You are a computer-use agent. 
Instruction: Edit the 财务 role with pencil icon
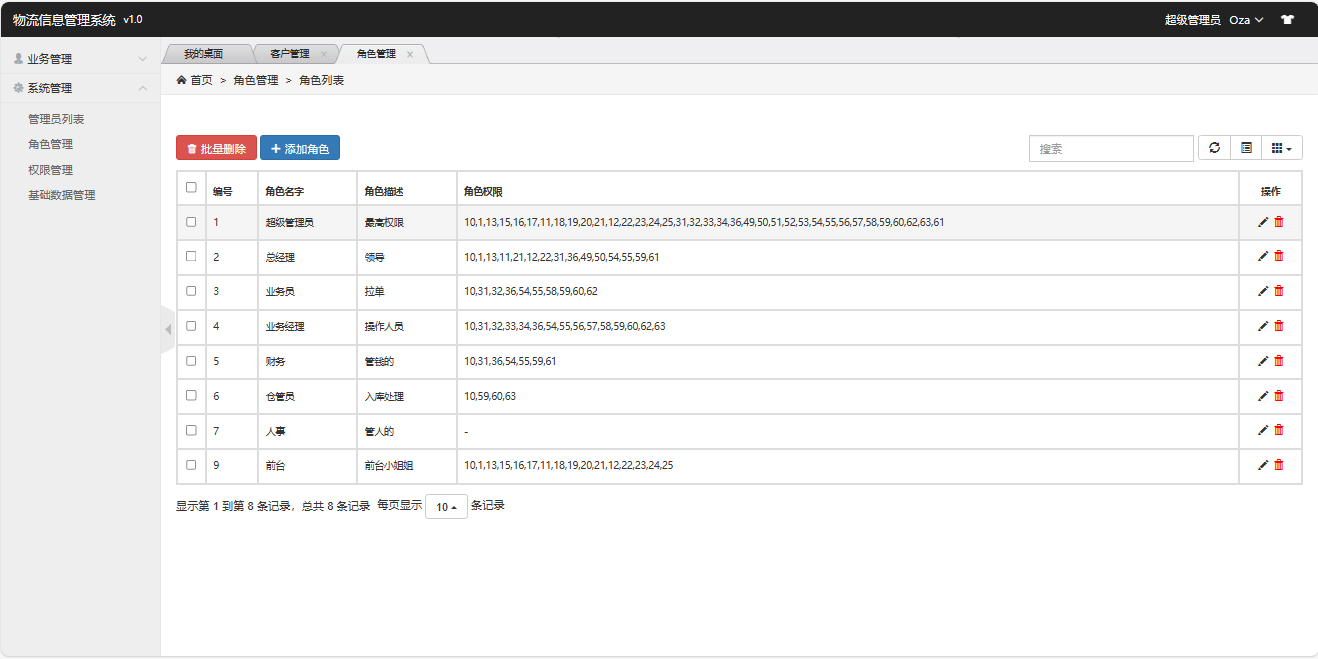1263,361
